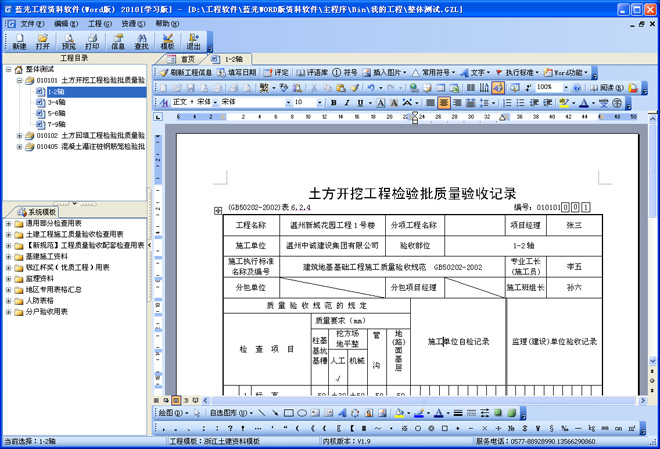Image resolution: width=660 pixels, height=449 pixels.
Task: Open the 工程 menu
Action: [x=100, y=24]
